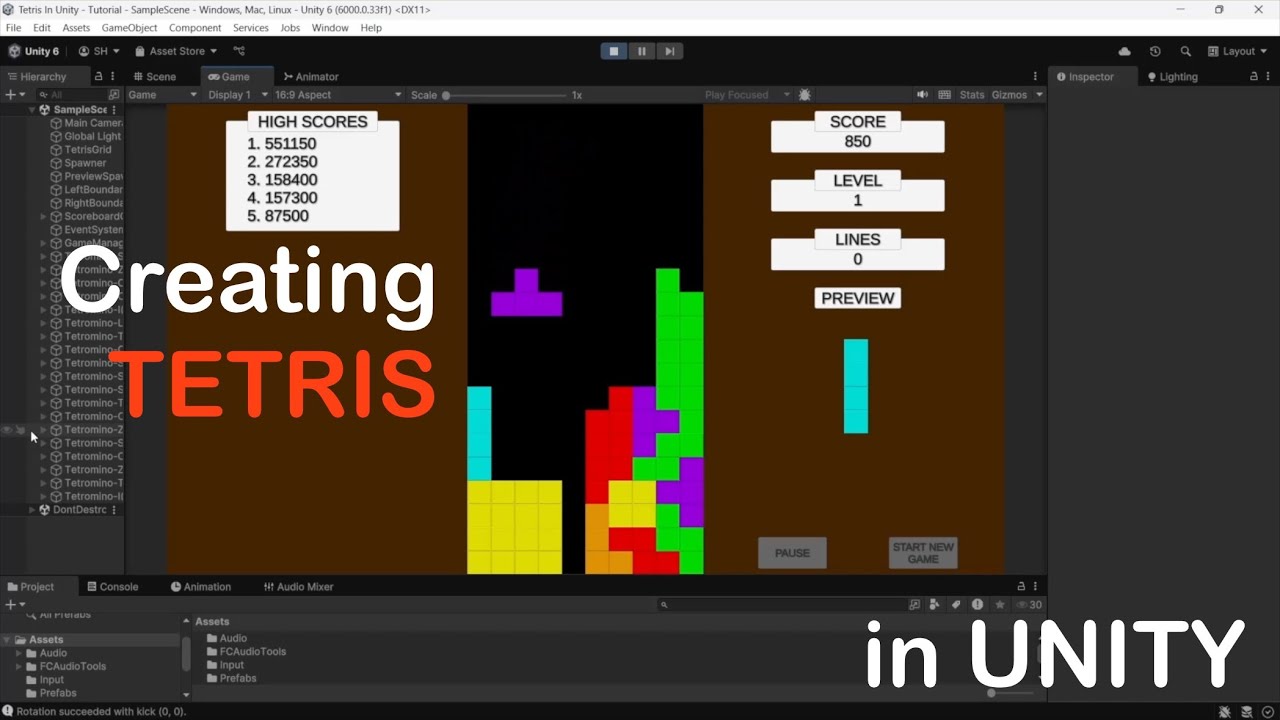The width and height of the screenshot is (1280, 720).
Task: Click the global Search magnifier icon
Action: tap(1186, 51)
